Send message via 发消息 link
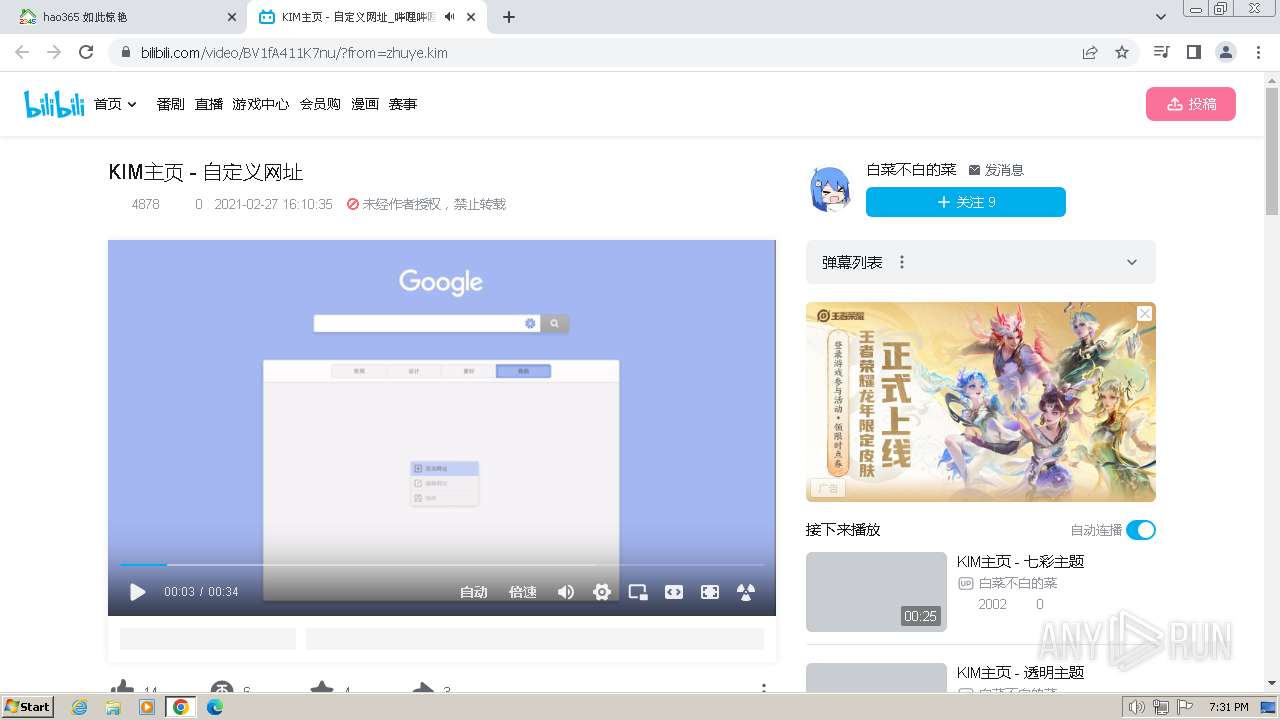The image size is (1280, 720). coord(996,170)
